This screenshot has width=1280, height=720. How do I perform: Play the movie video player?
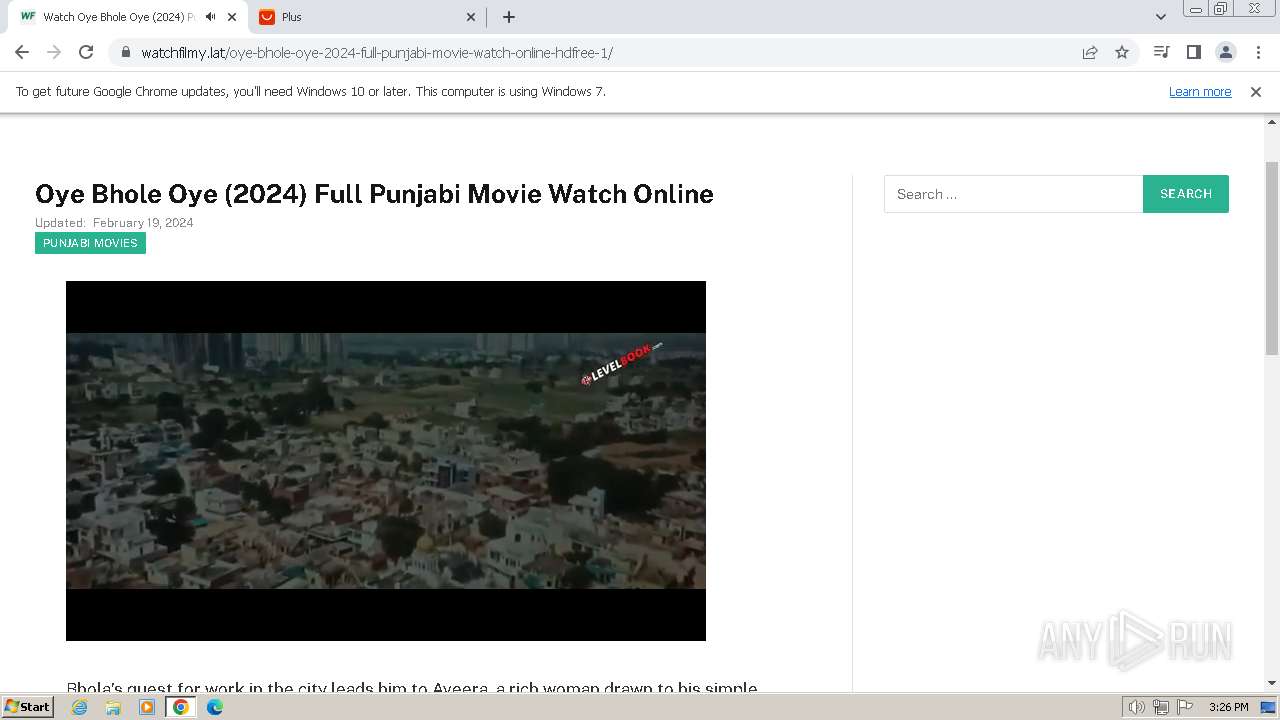[x=386, y=461]
